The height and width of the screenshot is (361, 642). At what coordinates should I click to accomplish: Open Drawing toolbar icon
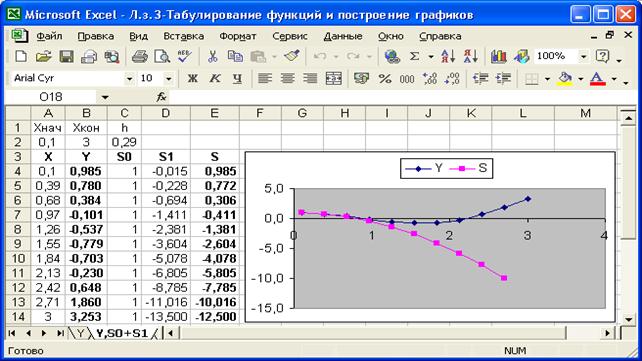click(x=521, y=56)
